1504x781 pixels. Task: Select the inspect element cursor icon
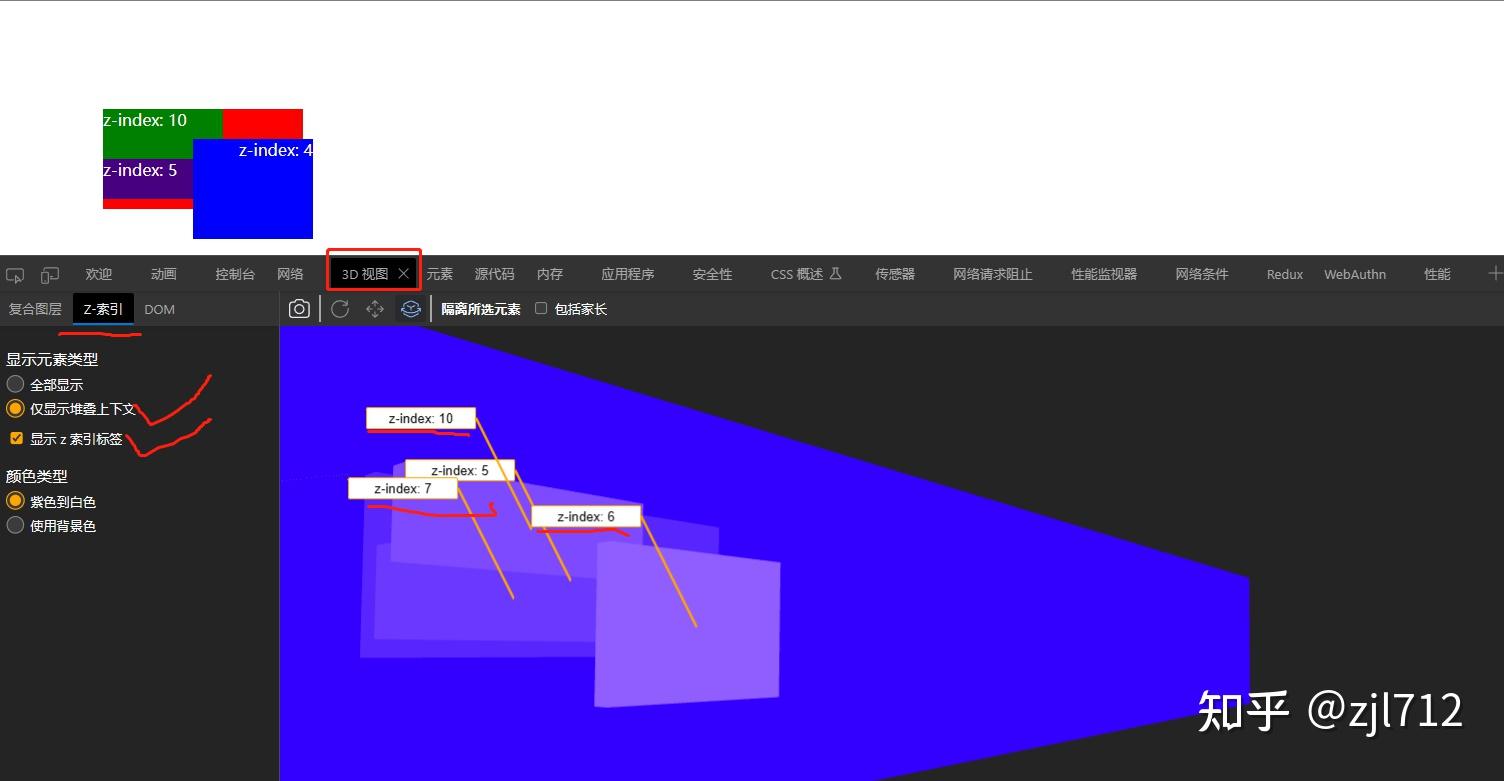[x=15, y=274]
